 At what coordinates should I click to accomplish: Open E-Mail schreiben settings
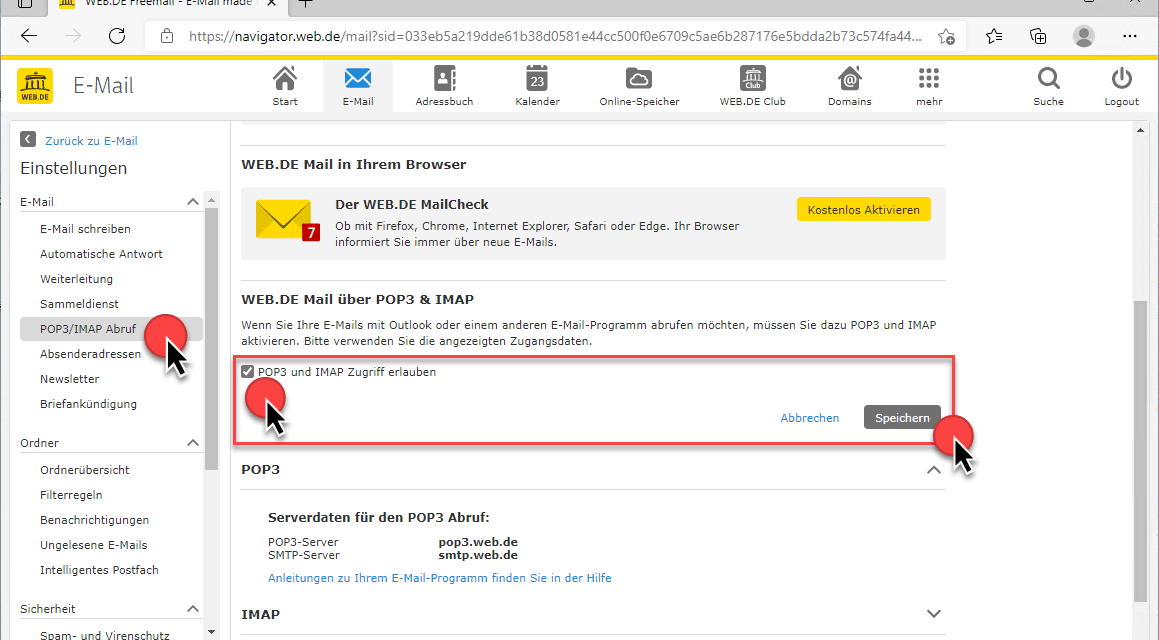click(85, 229)
